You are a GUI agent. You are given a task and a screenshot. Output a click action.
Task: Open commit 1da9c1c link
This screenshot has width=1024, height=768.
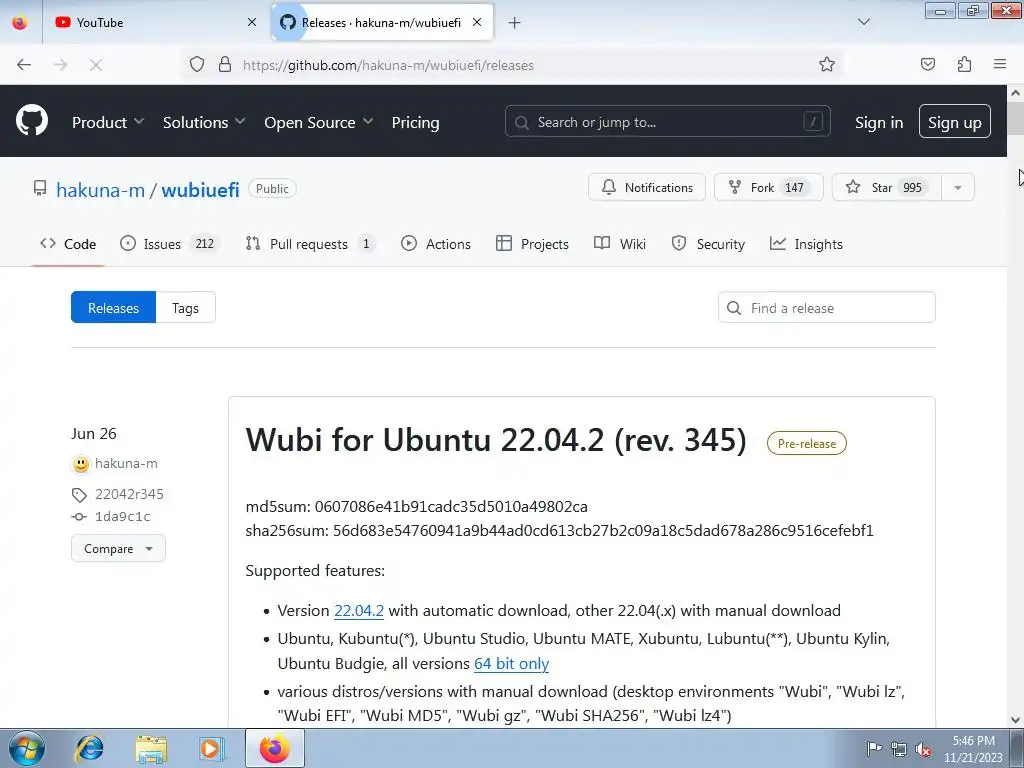tap(123, 517)
